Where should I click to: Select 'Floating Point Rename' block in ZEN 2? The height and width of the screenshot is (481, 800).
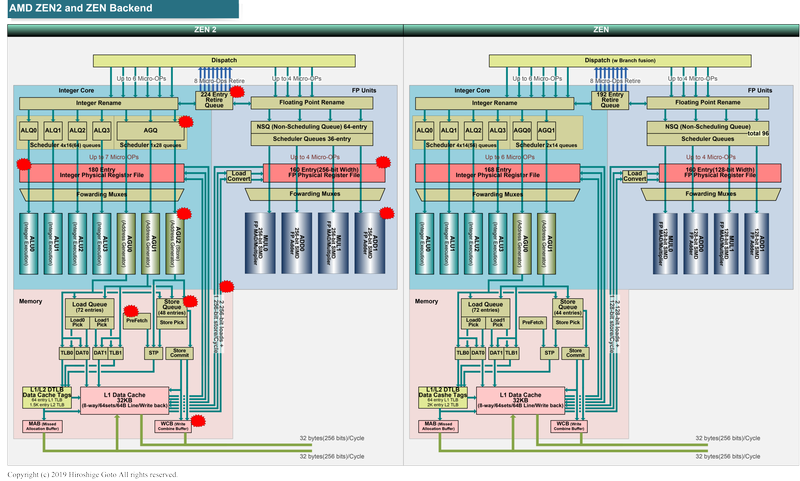[312, 103]
